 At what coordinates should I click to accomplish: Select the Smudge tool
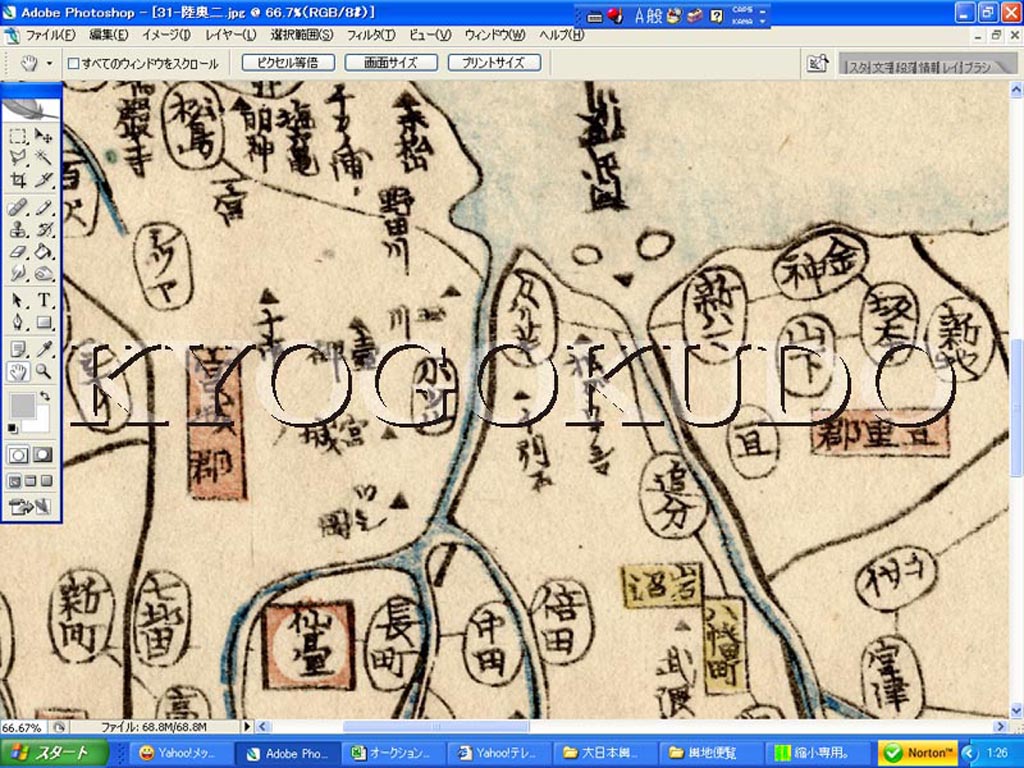pos(18,273)
